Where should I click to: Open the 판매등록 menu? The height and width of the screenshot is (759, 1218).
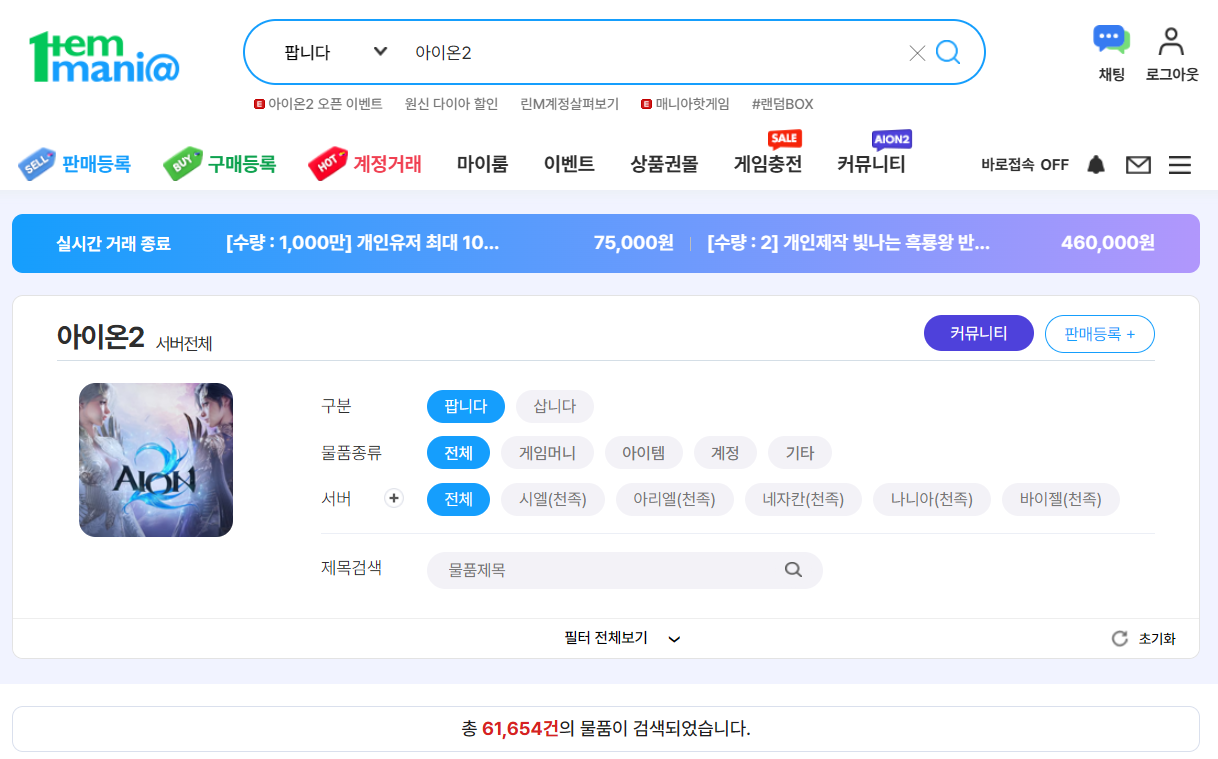click(75, 164)
